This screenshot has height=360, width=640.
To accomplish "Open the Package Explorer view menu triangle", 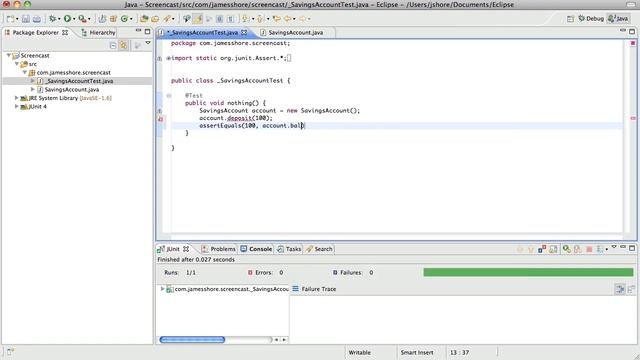I will click(148, 43).
